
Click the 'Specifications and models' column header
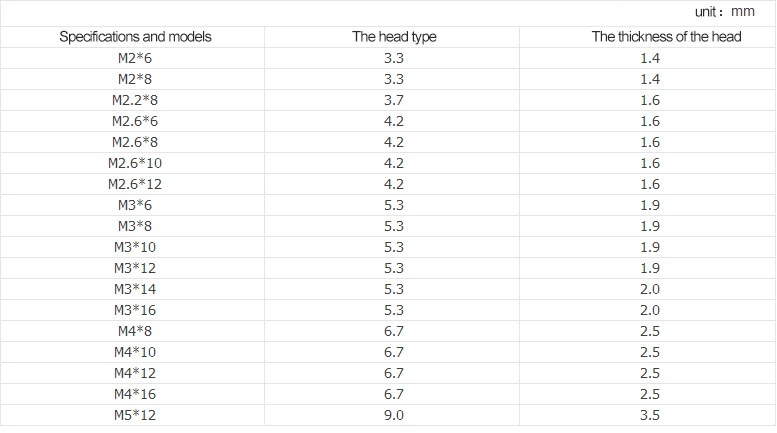[x=135, y=37]
